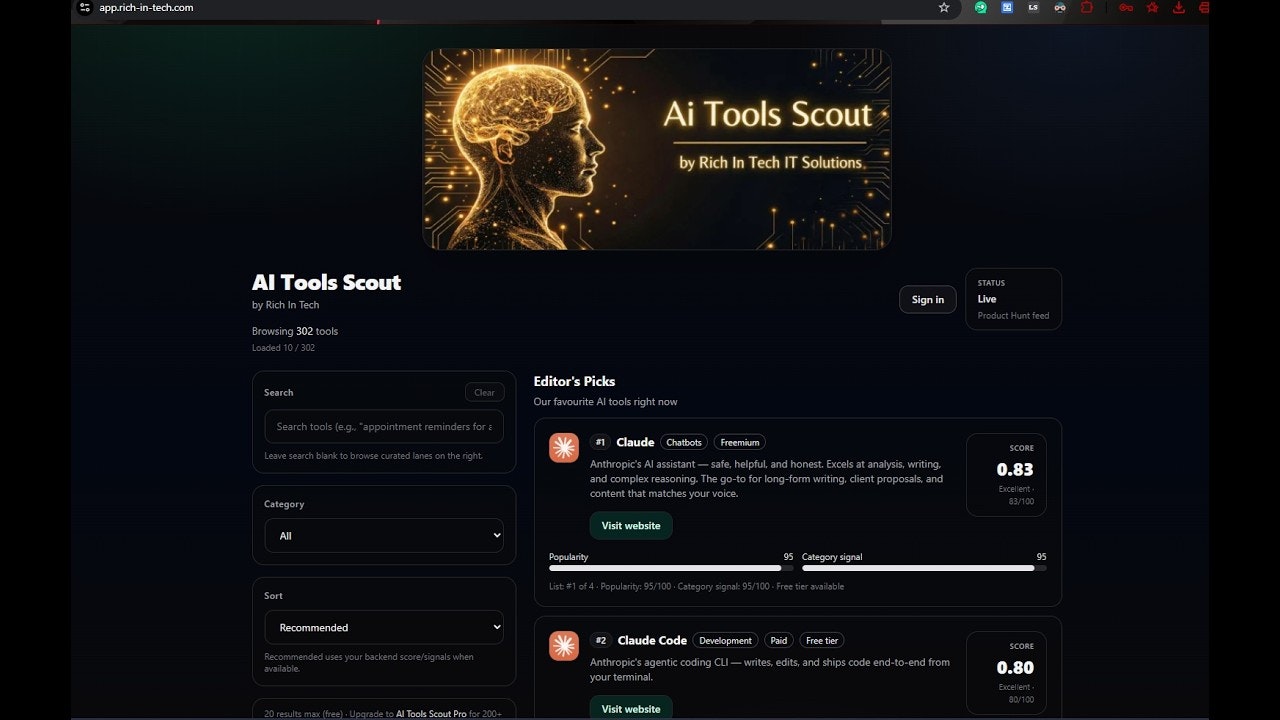Click the green chat extension icon
This screenshot has height=720, width=1280.
click(980, 8)
